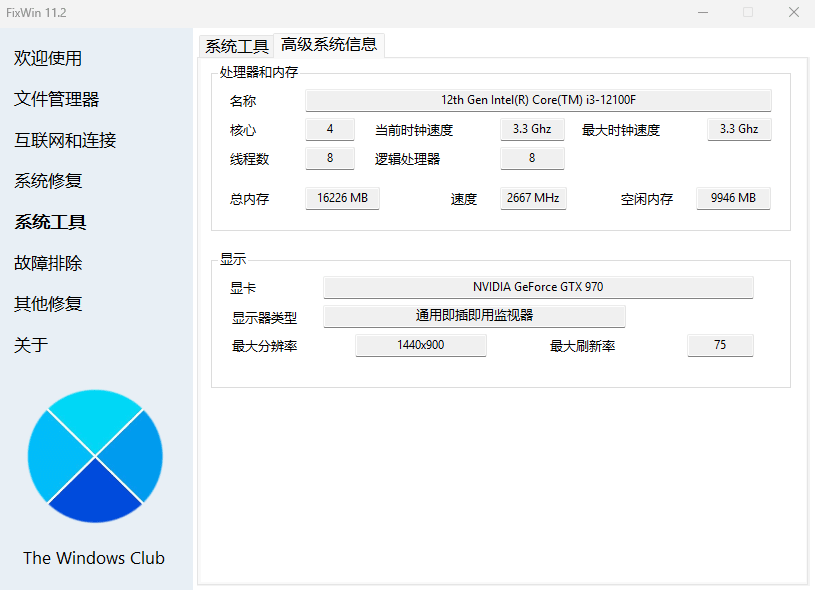Click the 核心 value 4
The height and width of the screenshot is (590, 815).
pyautogui.click(x=330, y=129)
